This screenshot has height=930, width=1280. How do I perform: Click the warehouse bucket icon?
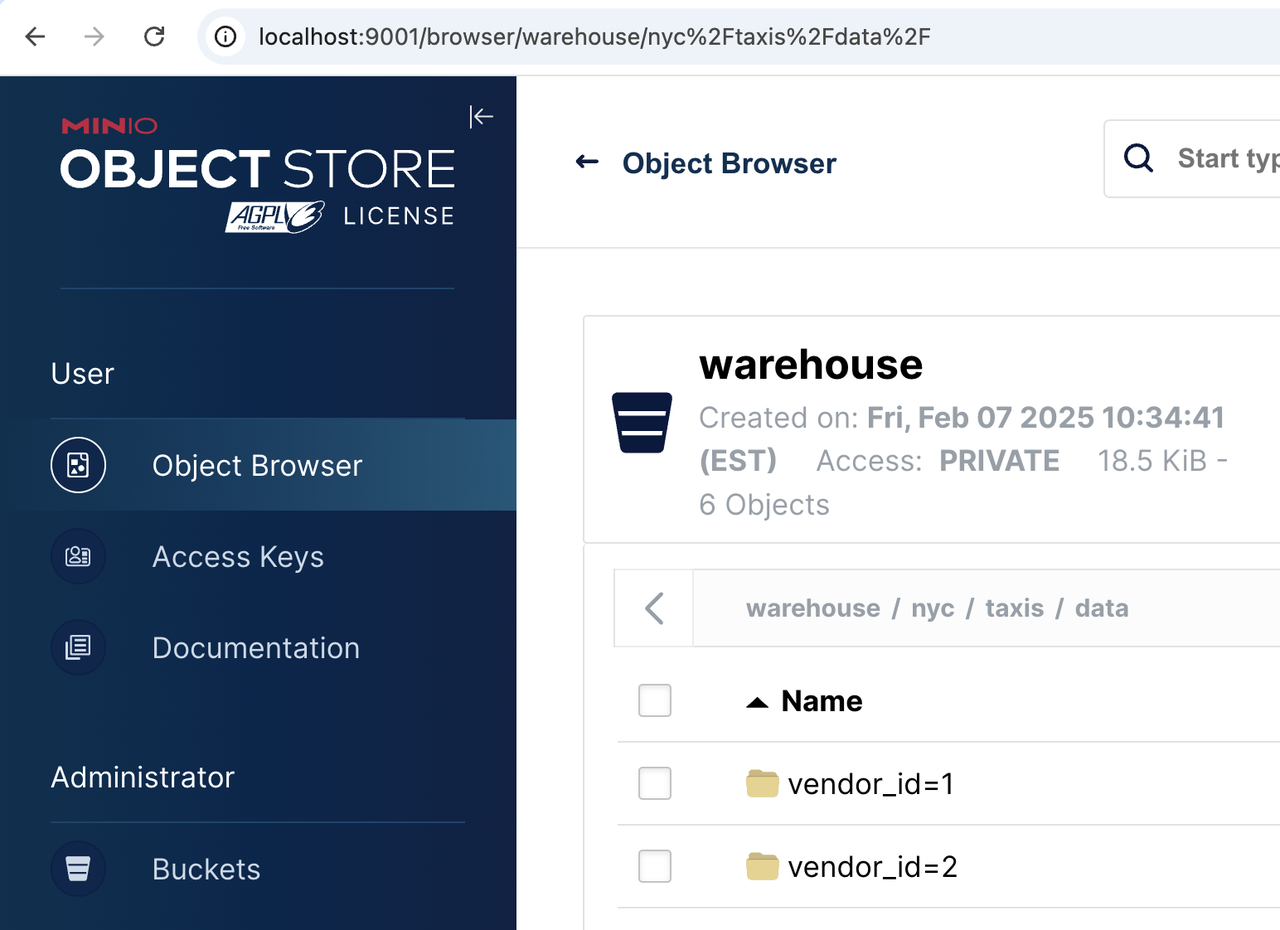(641, 423)
